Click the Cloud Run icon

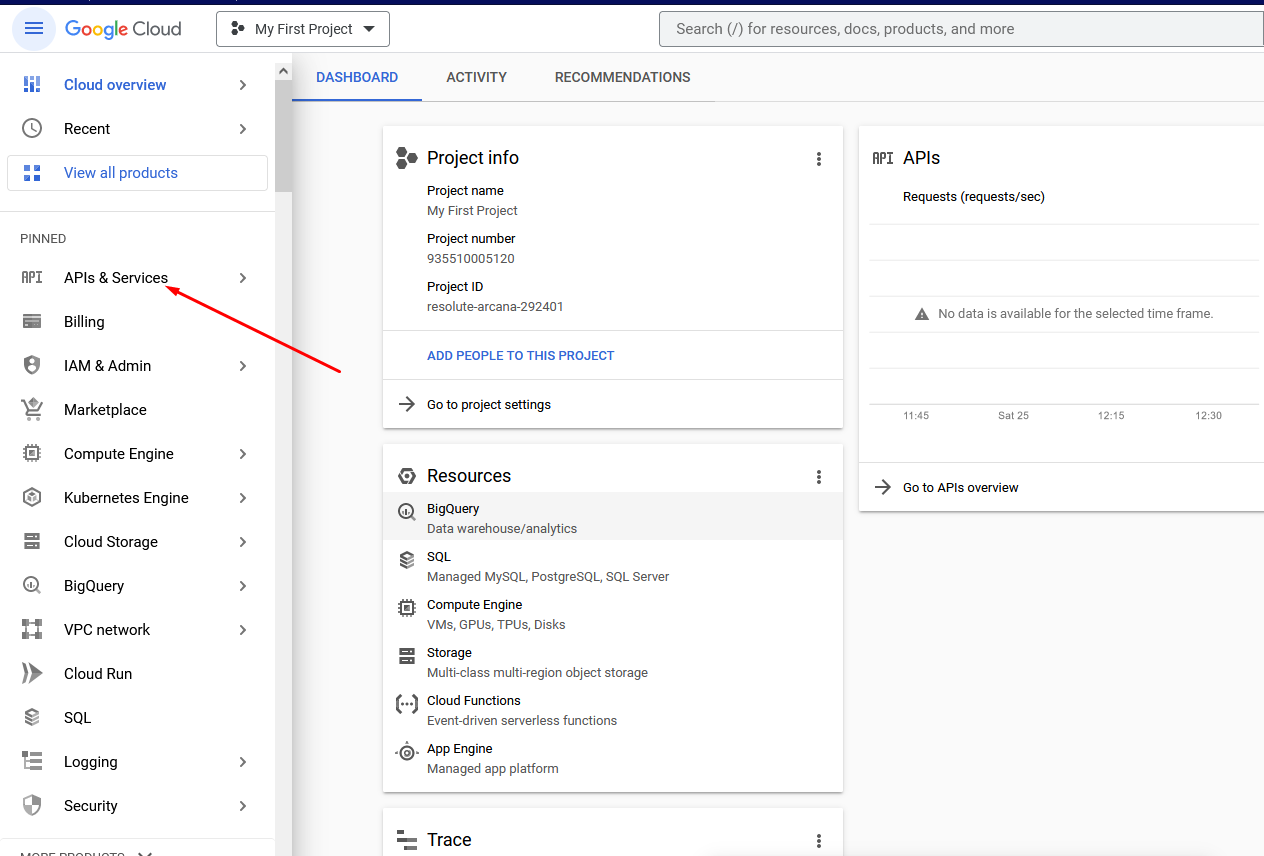32,674
